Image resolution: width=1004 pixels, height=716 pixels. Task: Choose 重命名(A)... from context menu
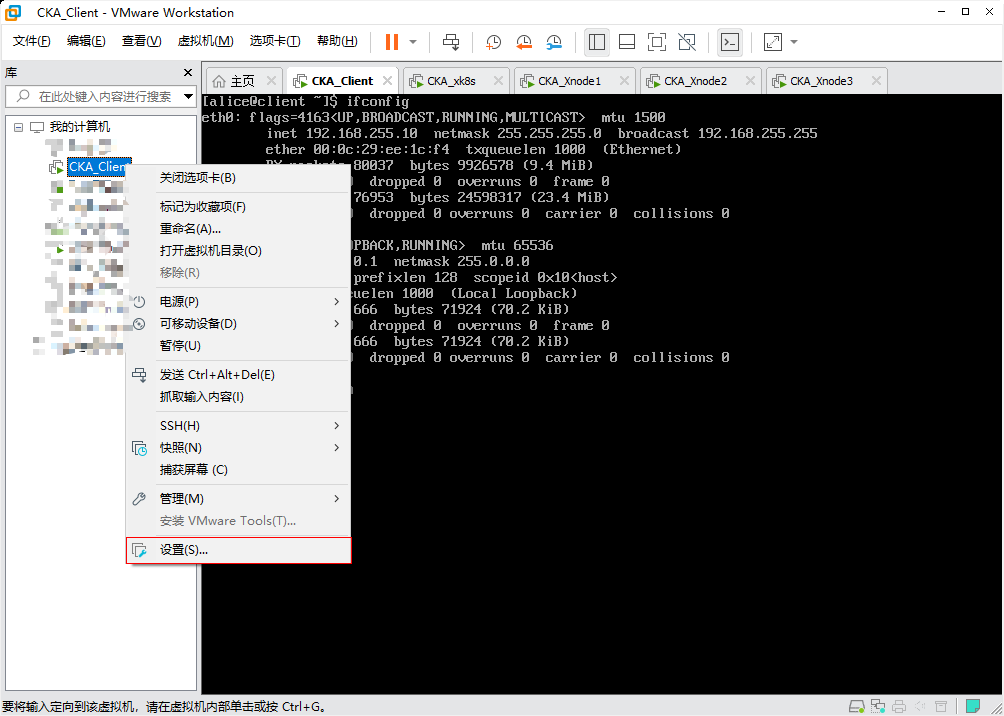(238, 229)
